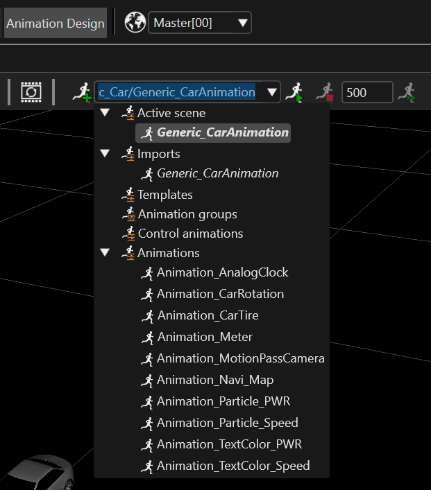Image resolution: width=431 pixels, height=491 pixels.
Task: Open the Master[00] dropdown
Action: (200, 23)
